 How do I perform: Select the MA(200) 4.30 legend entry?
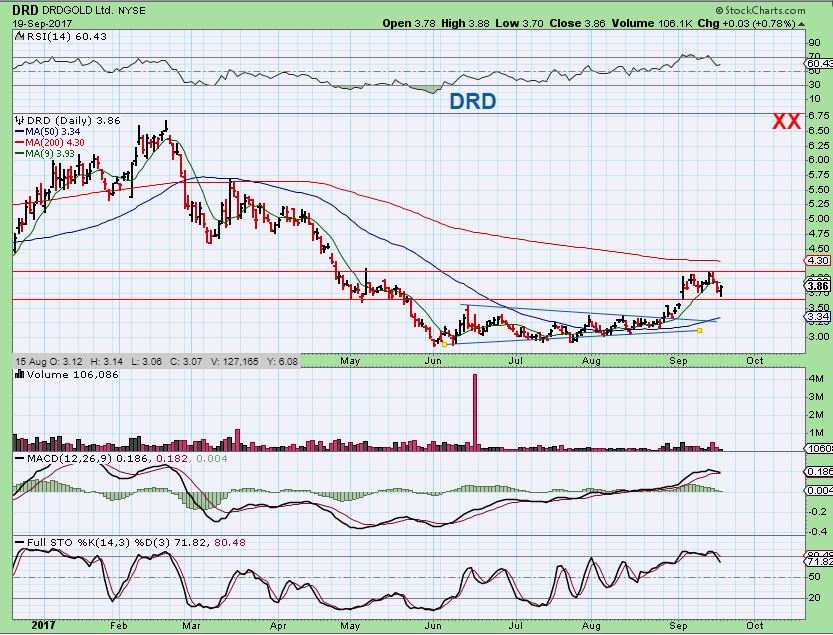[x=50, y=142]
